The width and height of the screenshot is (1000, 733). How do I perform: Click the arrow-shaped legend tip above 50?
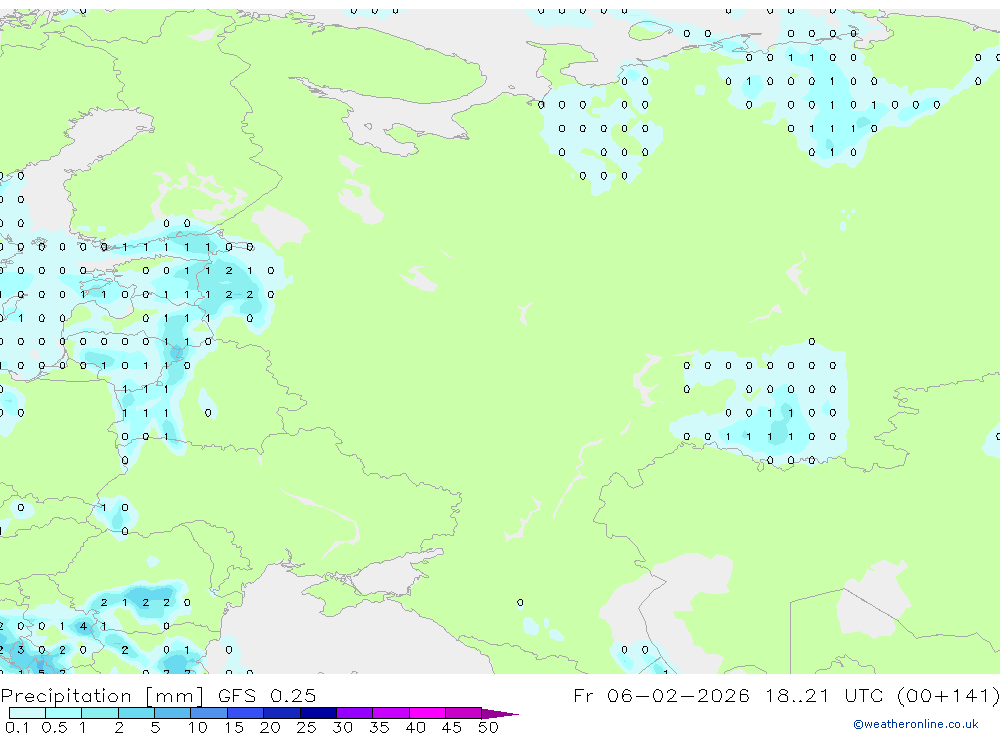[500, 713]
